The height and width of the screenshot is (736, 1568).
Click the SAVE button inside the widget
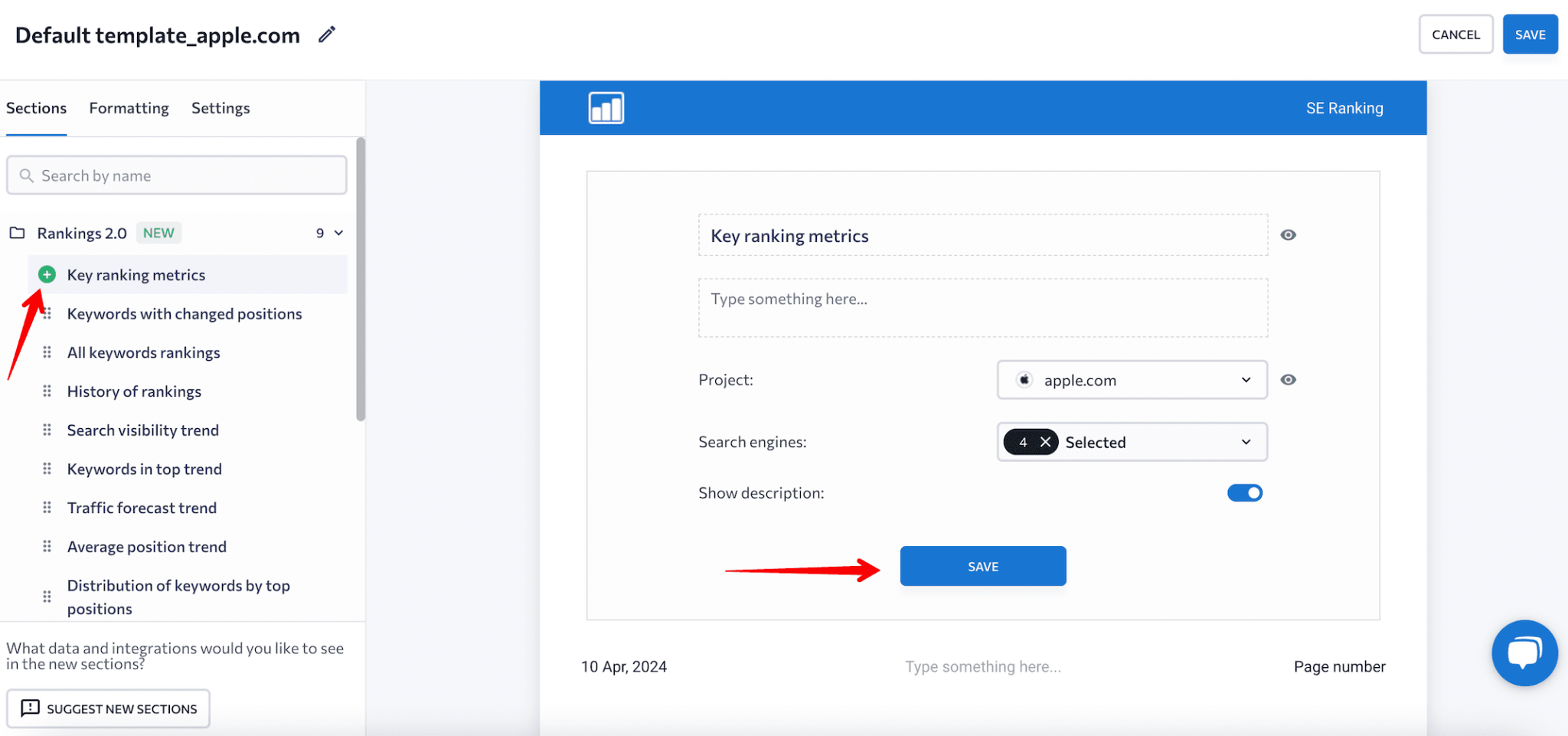tap(982, 566)
